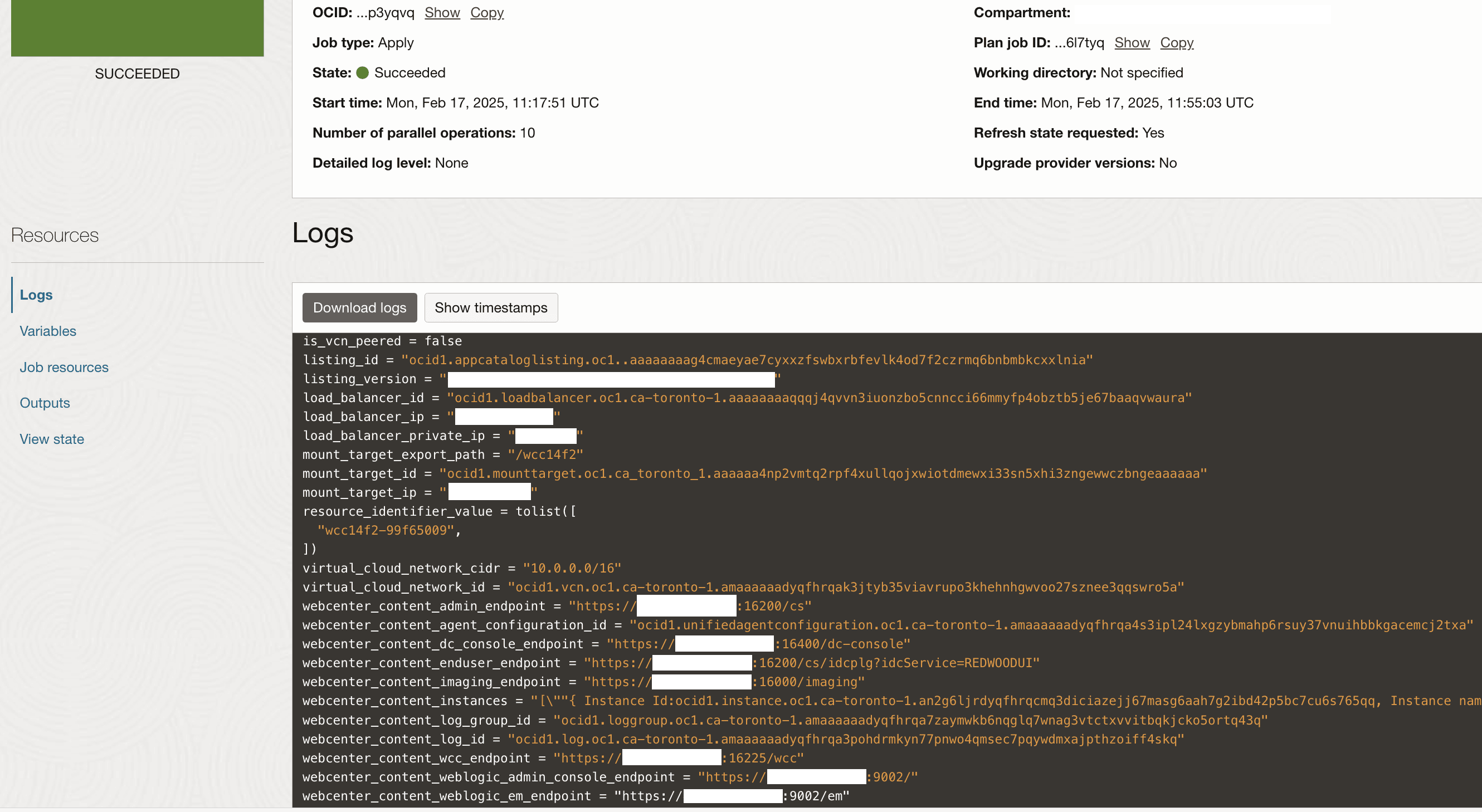This screenshot has width=1482, height=812.
Task: Click the listing_id log line value
Action: (747, 360)
